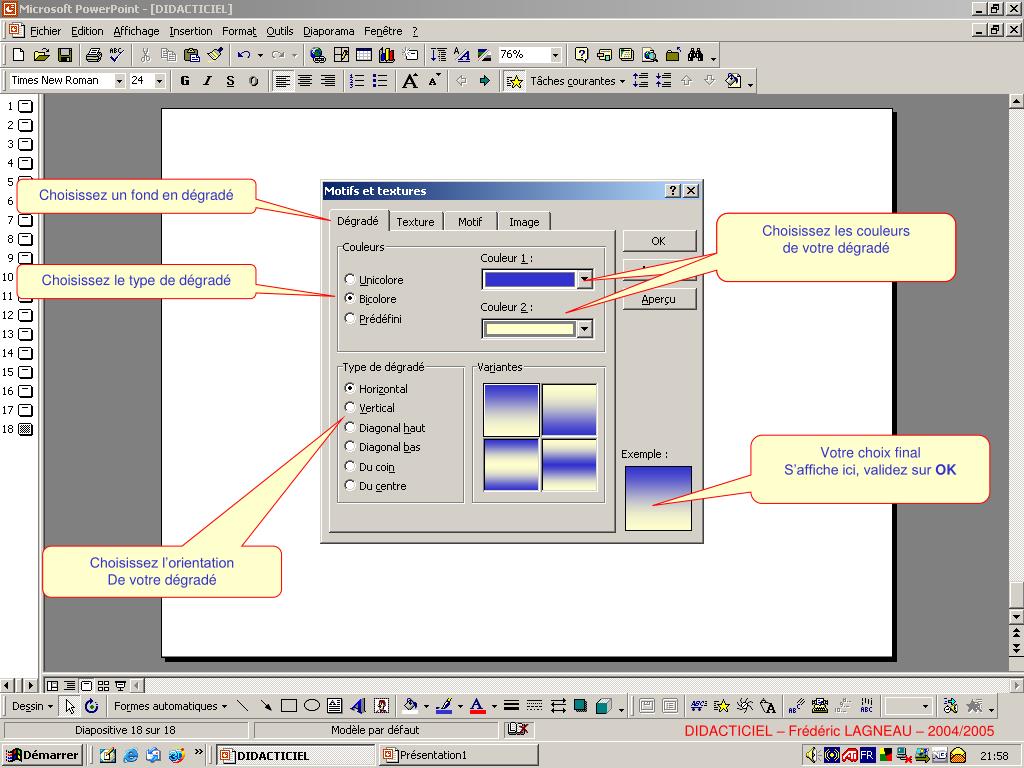Open the 76% zoom dropdown

(x=555, y=55)
